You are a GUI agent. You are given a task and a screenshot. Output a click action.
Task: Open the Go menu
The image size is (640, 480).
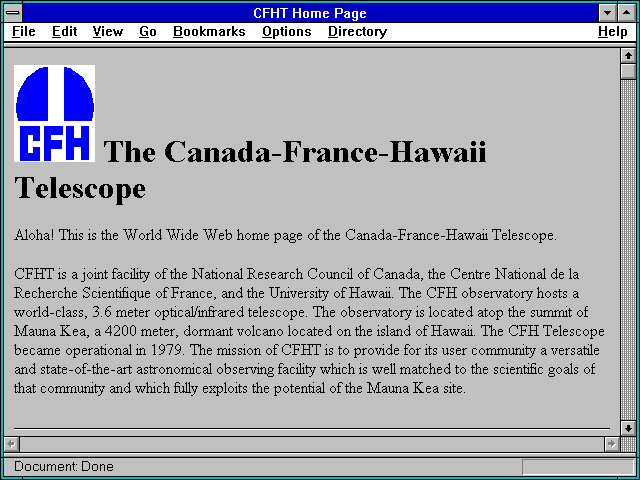coord(147,31)
